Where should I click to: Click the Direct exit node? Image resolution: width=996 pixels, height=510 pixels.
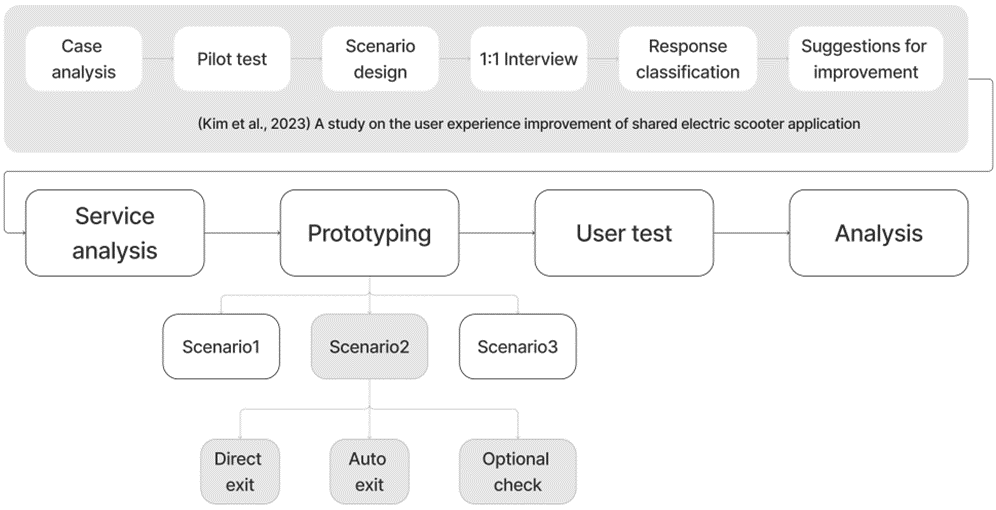[x=239, y=472]
